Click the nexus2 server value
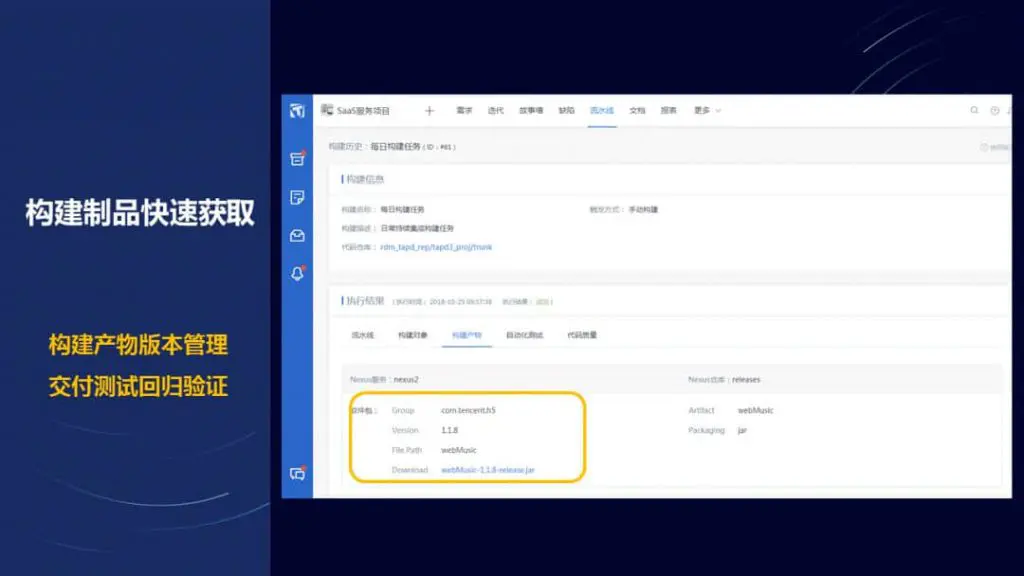This screenshot has height=576, width=1024. point(406,379)
